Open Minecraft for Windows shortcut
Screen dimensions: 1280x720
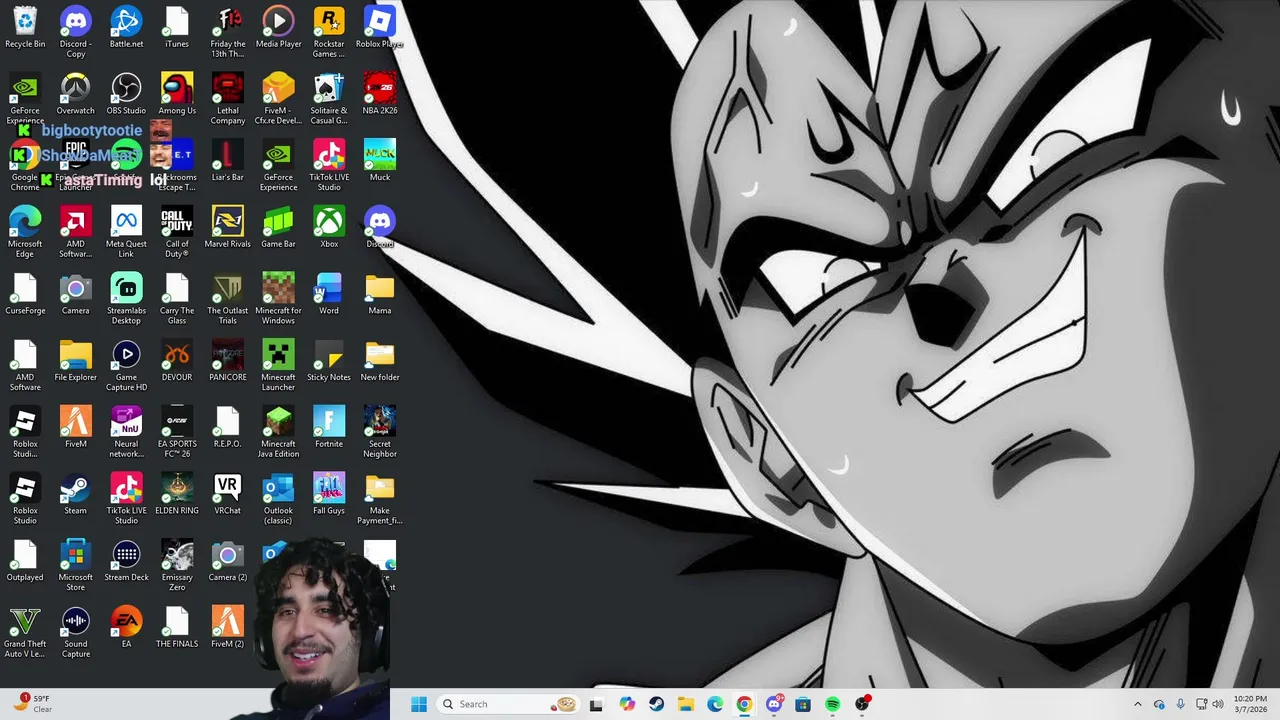(x=278, y=298)
